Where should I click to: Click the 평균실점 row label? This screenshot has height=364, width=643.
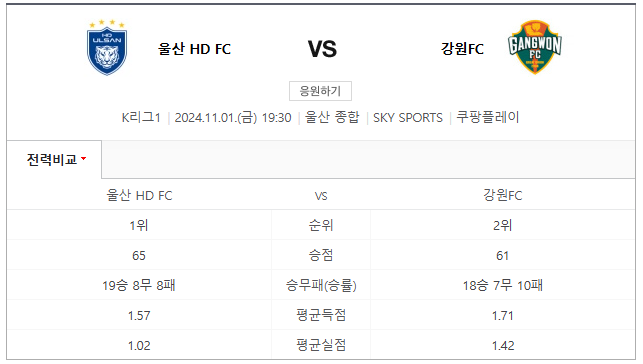321,345
